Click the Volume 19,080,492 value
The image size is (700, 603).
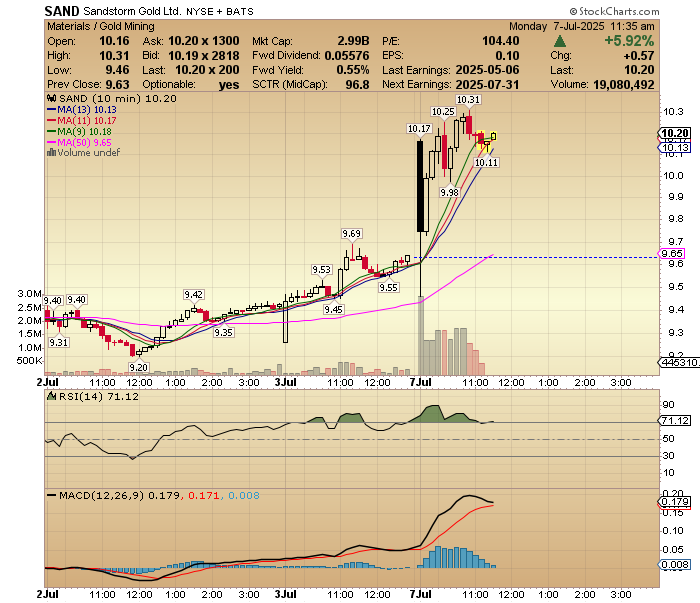624,84
